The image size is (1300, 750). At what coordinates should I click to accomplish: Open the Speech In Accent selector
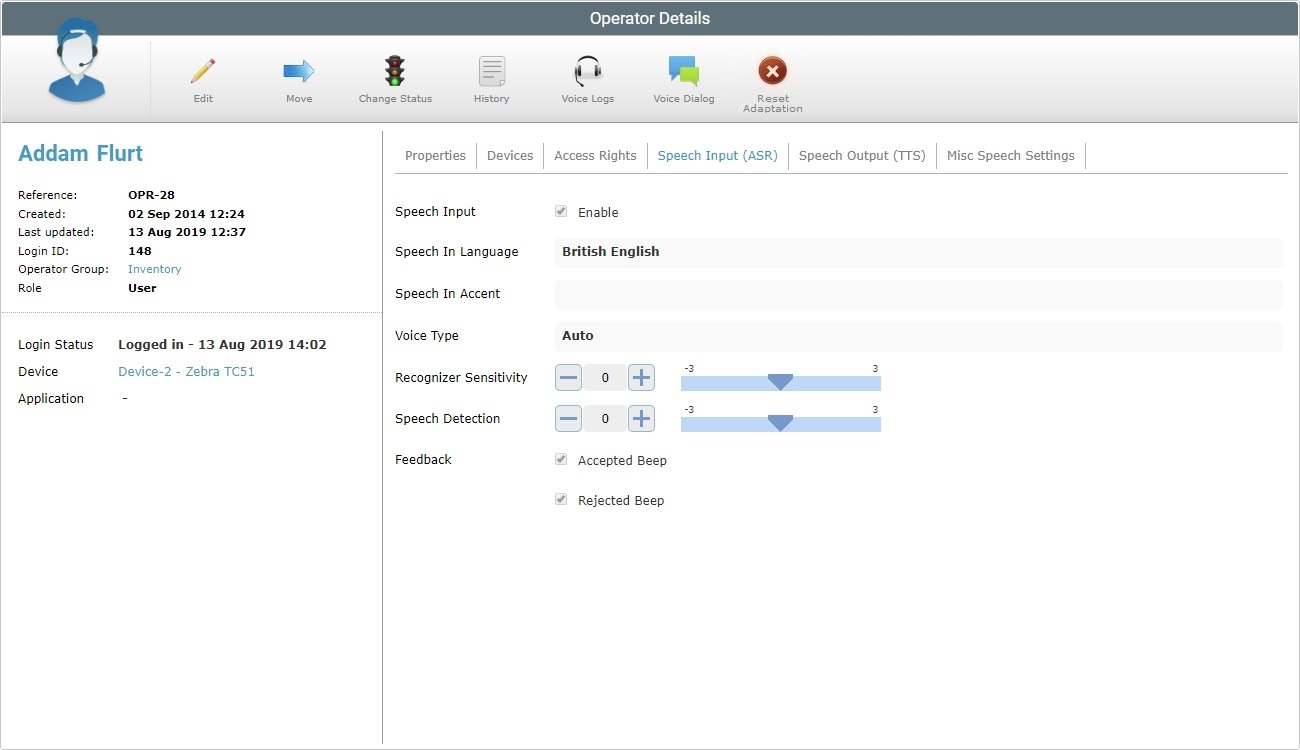(918, 293)
